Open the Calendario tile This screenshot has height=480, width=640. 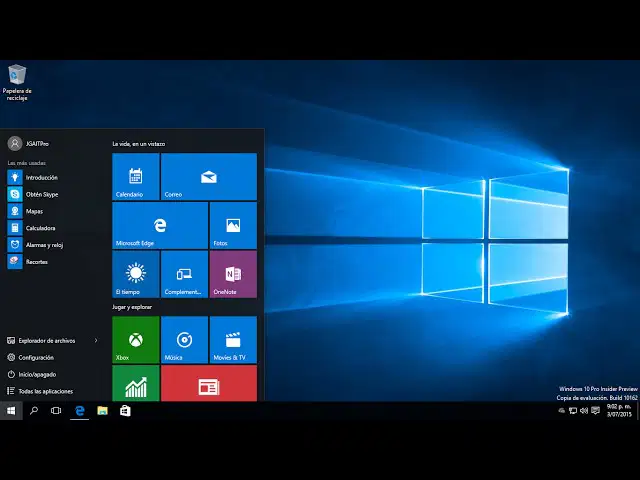[136, 177]
